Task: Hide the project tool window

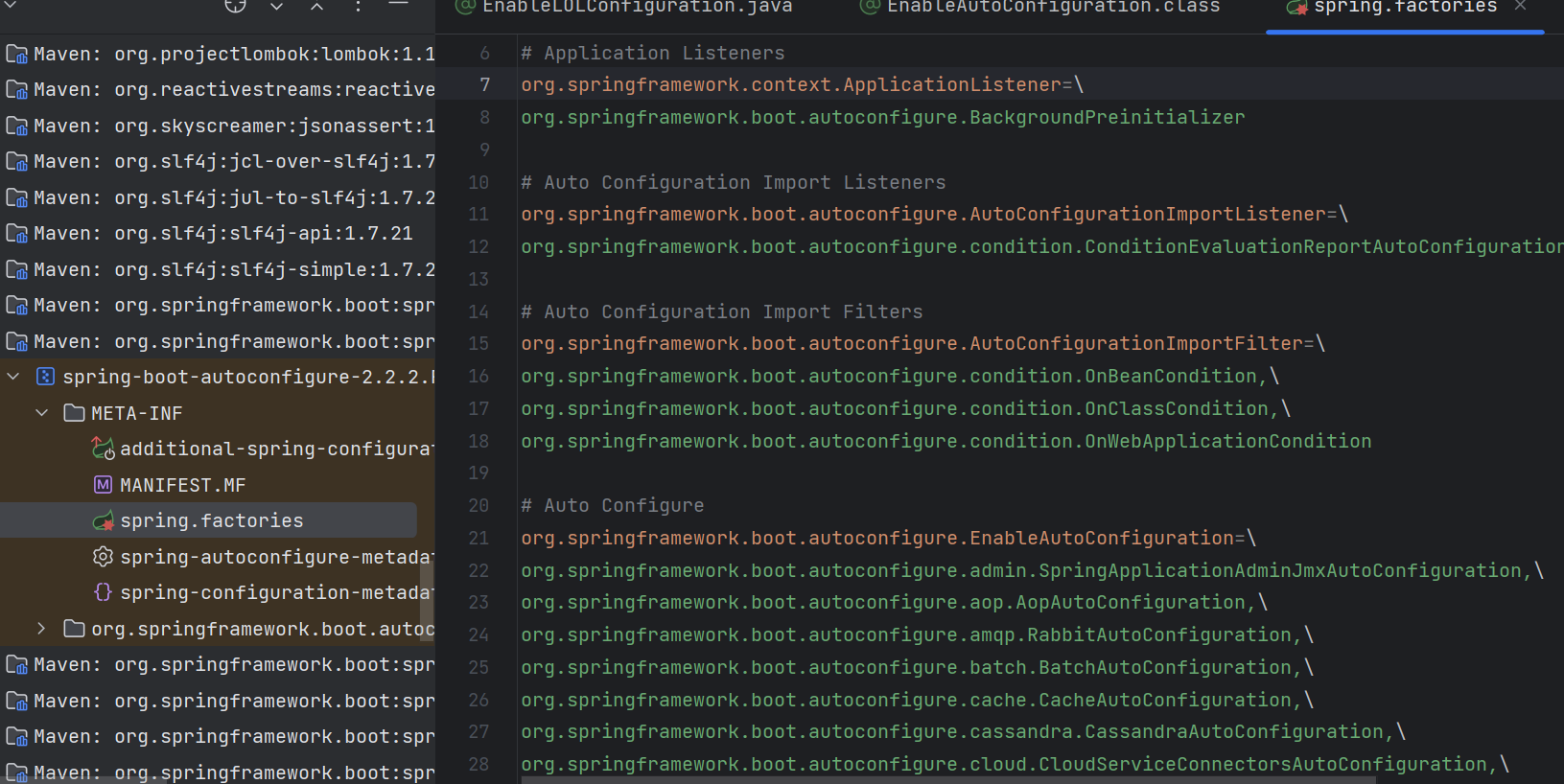Action: pyautogui.click(x=399, y=5)
